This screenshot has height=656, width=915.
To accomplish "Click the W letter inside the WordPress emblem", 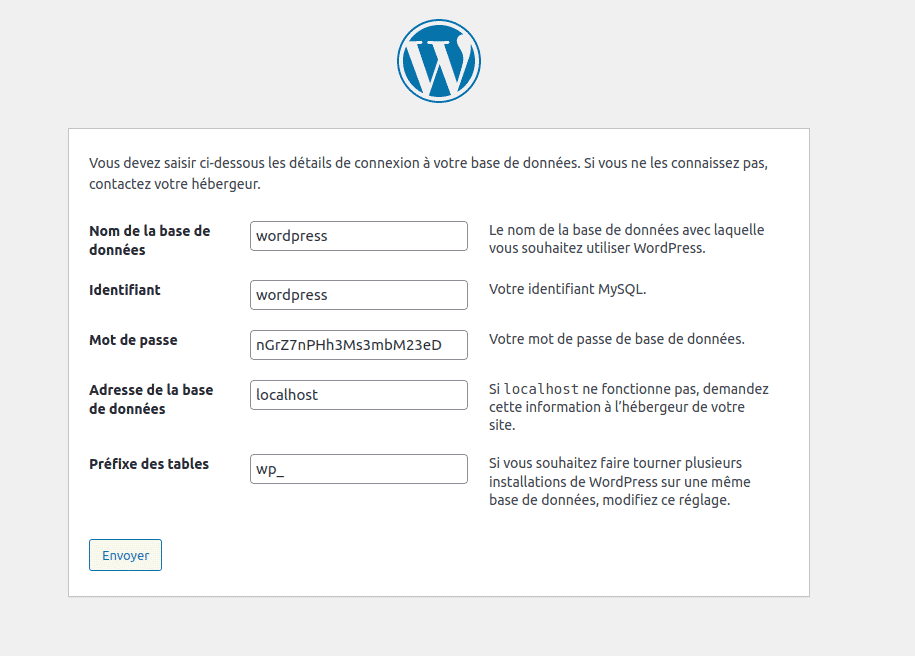I will (439, 60).
